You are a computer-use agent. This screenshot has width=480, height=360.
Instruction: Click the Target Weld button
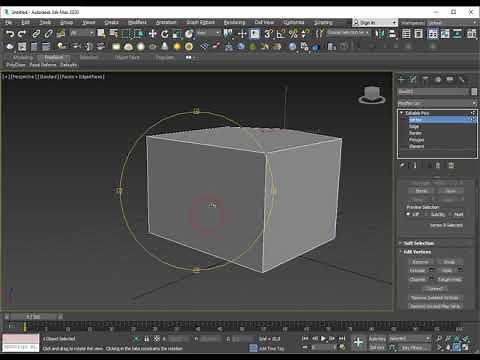(x=449, y=279)
